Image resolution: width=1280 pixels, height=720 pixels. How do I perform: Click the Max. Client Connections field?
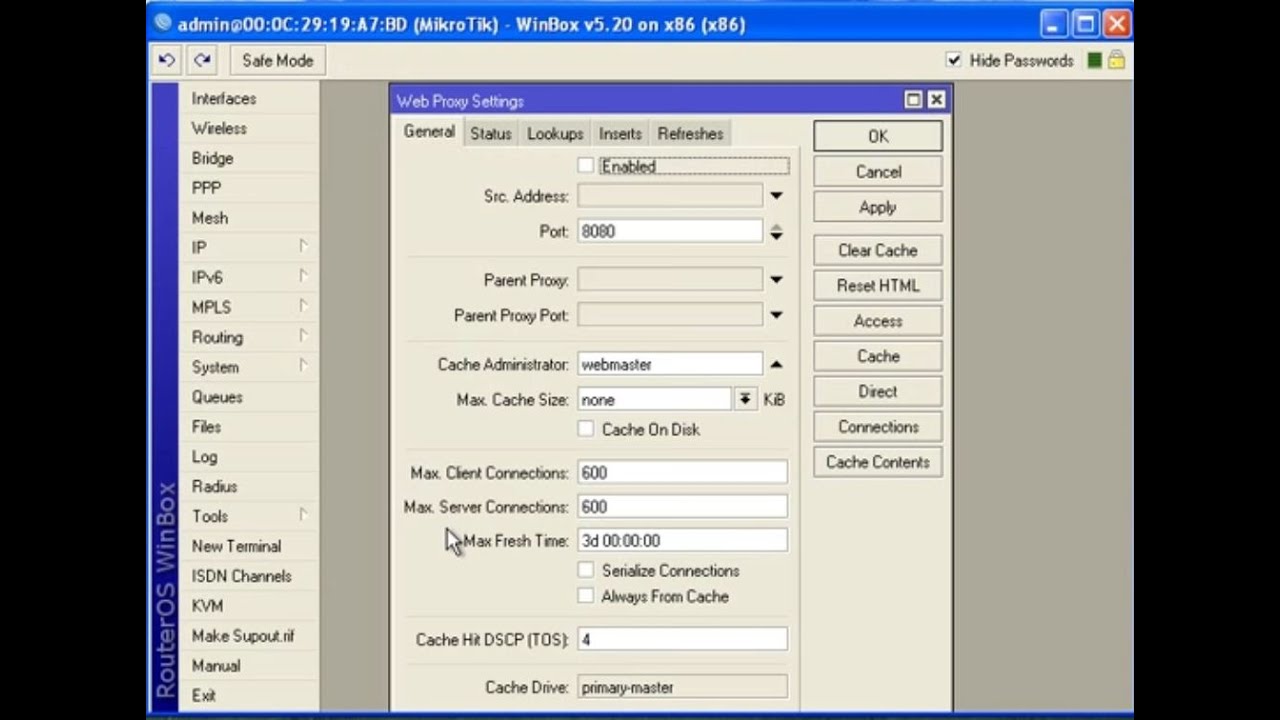pyautogui.click(x=682, y=472)
